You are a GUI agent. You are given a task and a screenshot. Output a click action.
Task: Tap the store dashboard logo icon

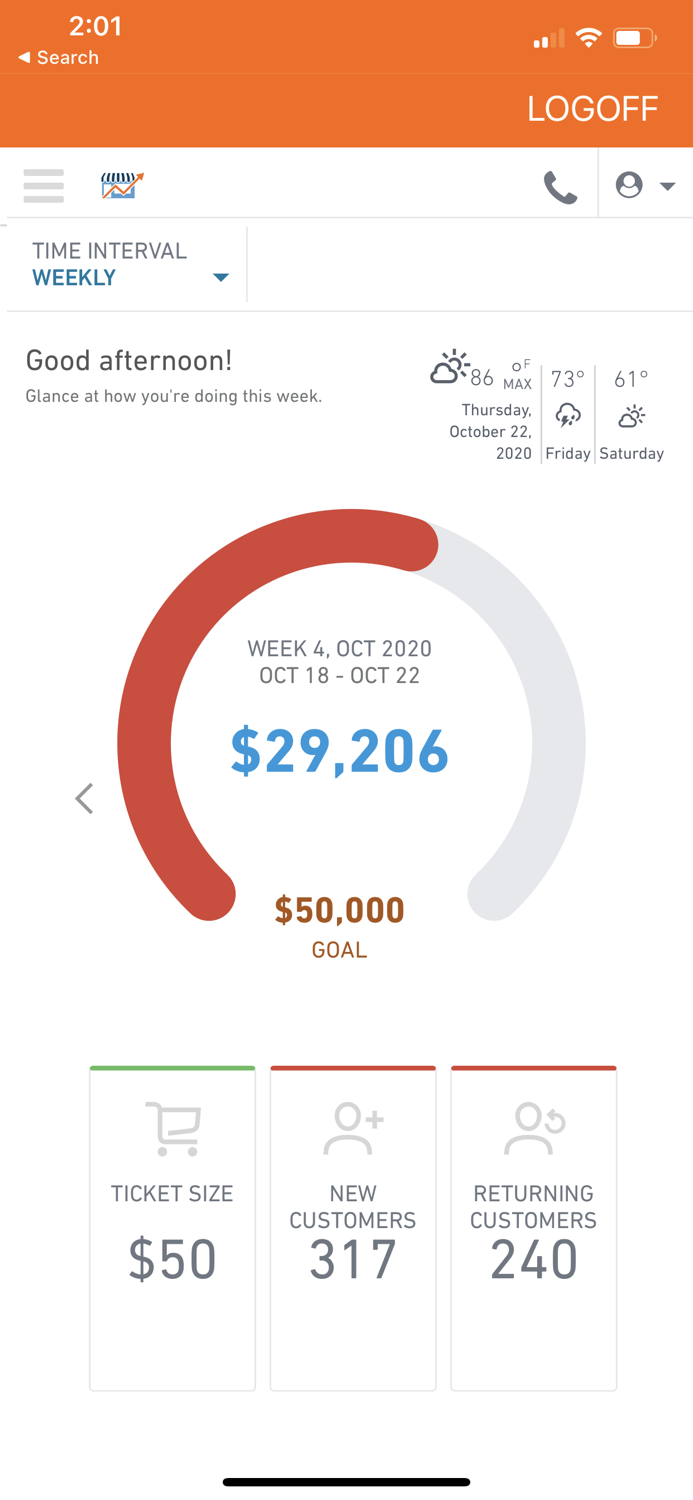tap(120, 183)
